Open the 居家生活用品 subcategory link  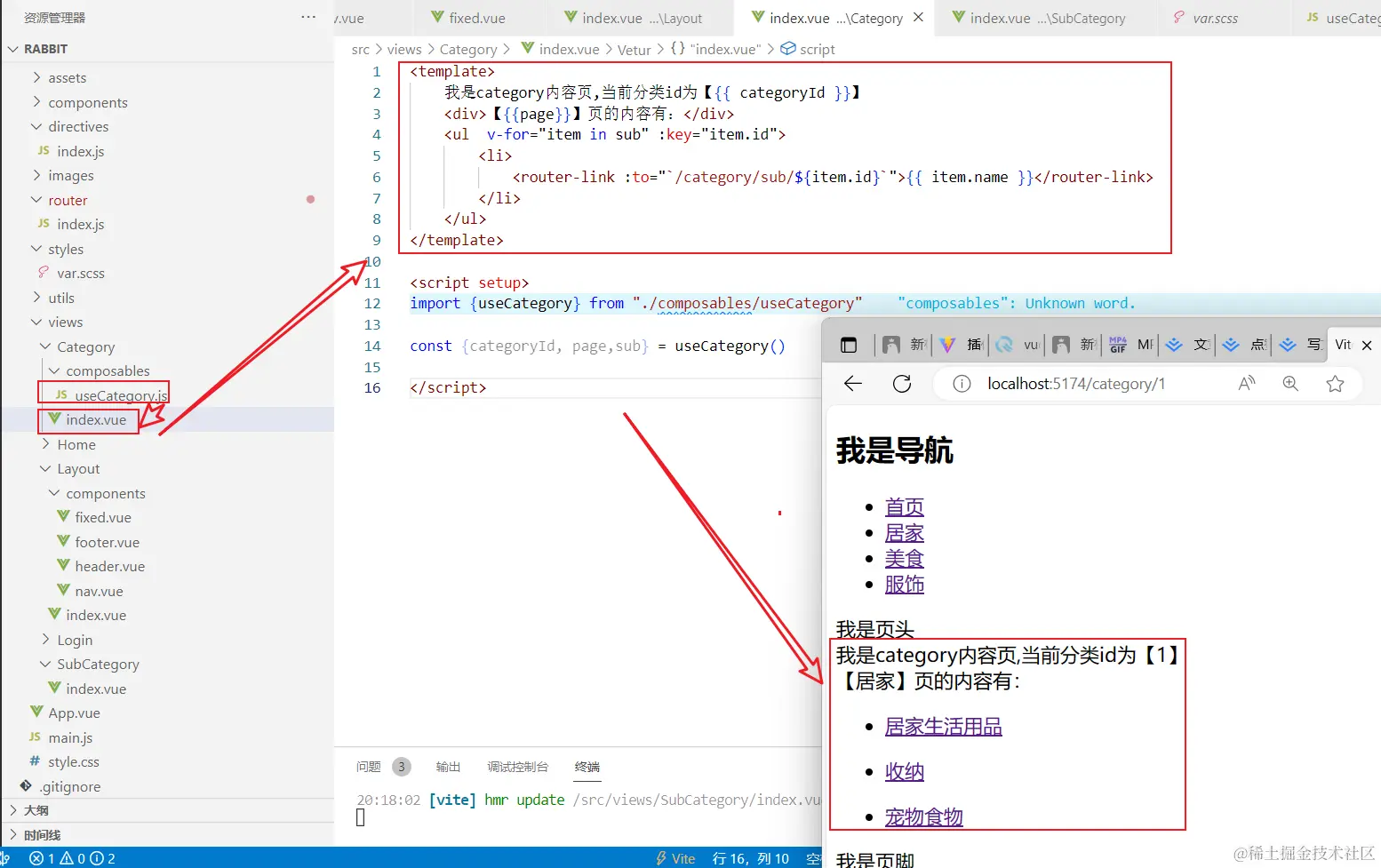pyautogui.click(x=943, y=727)
